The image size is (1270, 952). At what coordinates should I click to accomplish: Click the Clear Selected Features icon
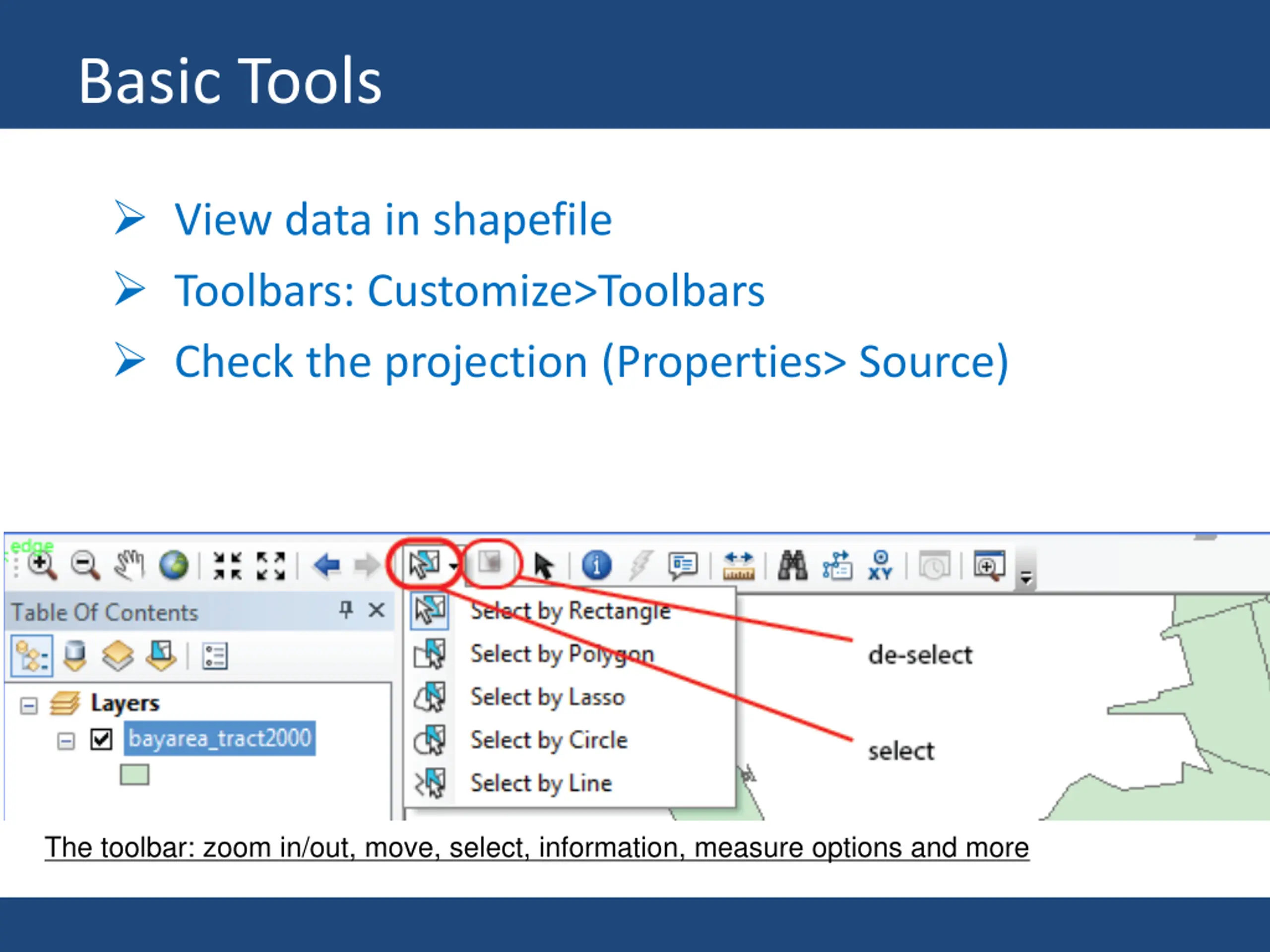491,563
